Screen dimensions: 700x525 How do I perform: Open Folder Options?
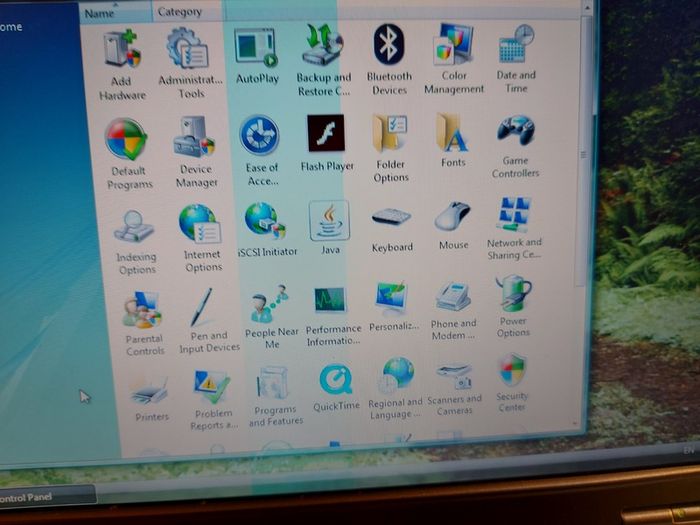(x=391, y=148)
